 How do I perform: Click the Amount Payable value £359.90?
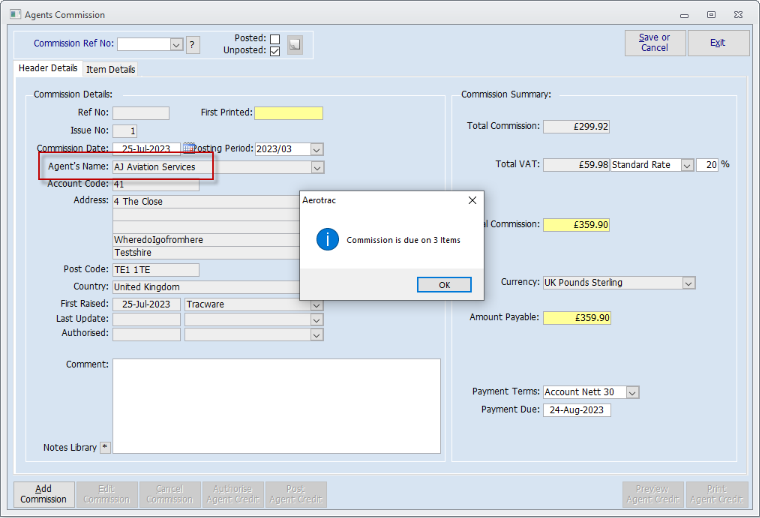(577, 318)
